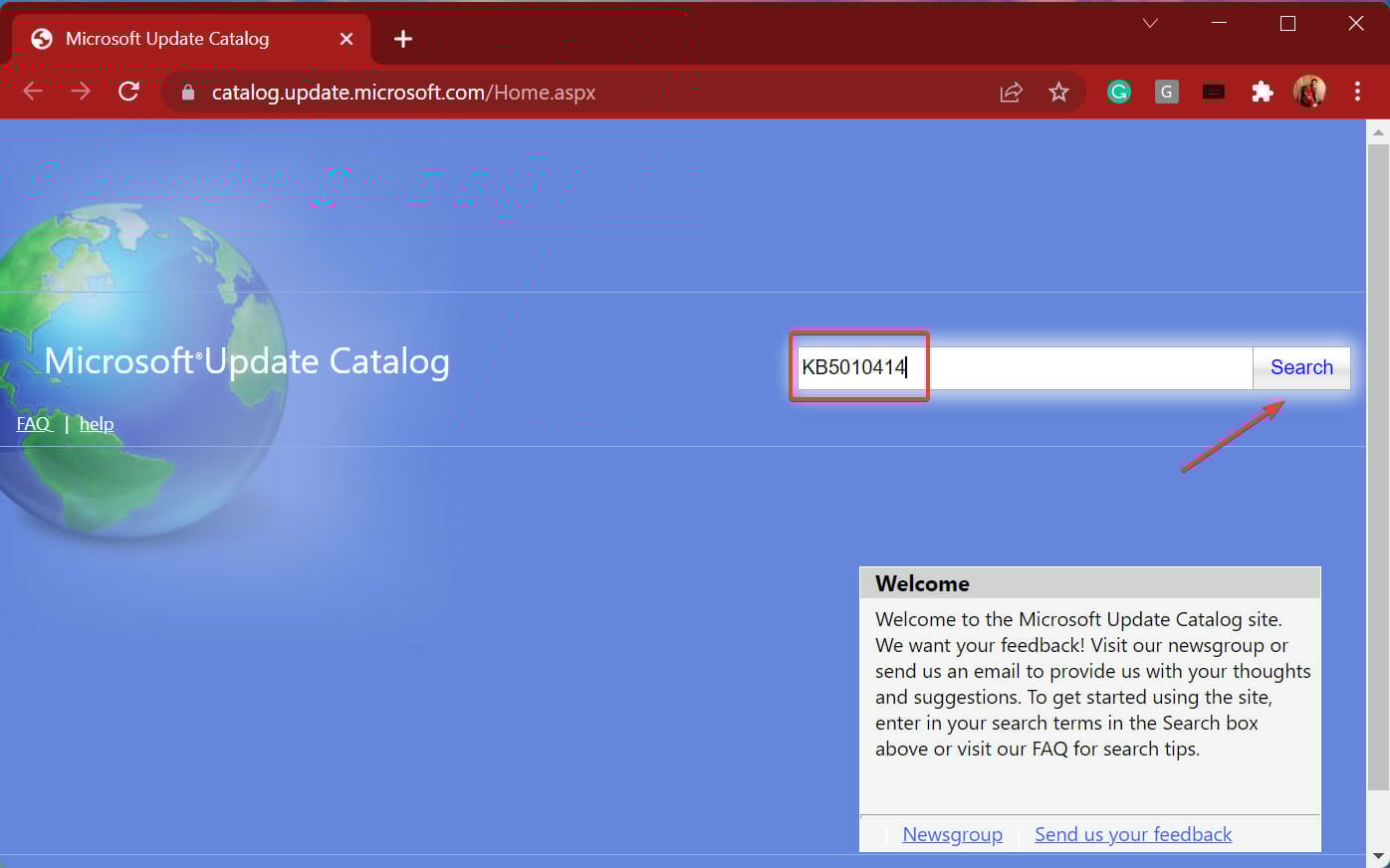Click the scrollbar down arrow
Image resolution: width=1390 pixels, height=868 pixels.
pyautogui.click(x=1378, y=855)
